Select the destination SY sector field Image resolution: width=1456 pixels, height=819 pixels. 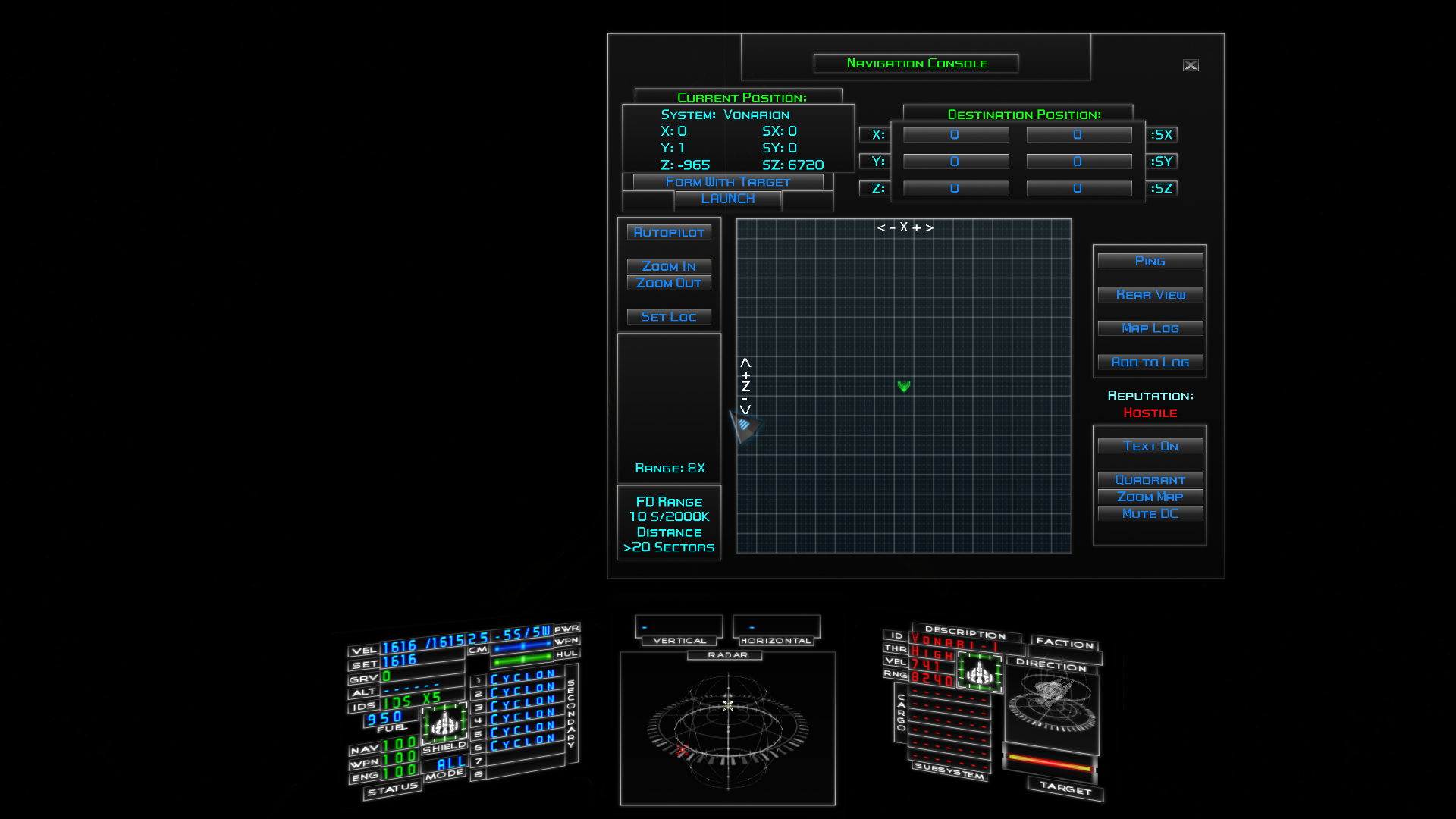point(1078,162)
